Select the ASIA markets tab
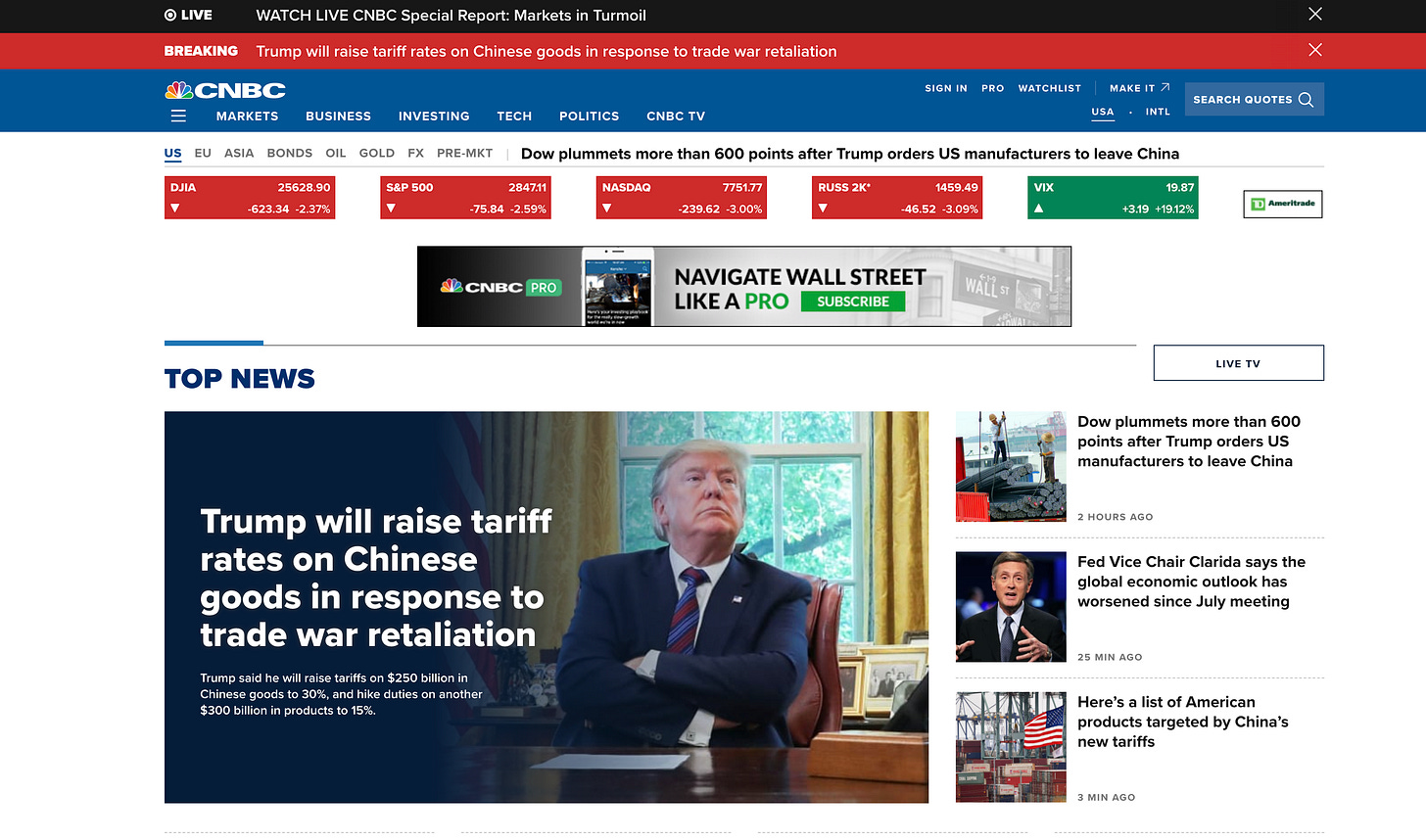This screenshot has width=1426, height=840. 239,153
